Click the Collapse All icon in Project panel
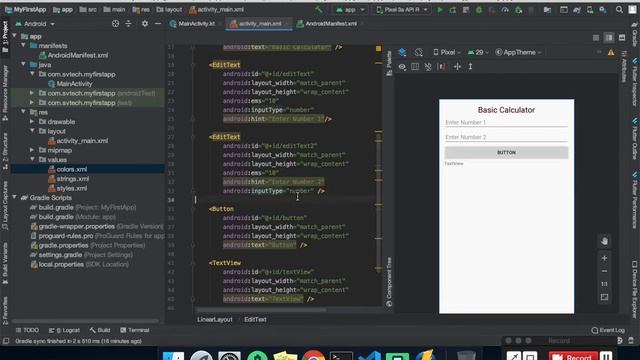640x360 pixels. coord(129,24)
